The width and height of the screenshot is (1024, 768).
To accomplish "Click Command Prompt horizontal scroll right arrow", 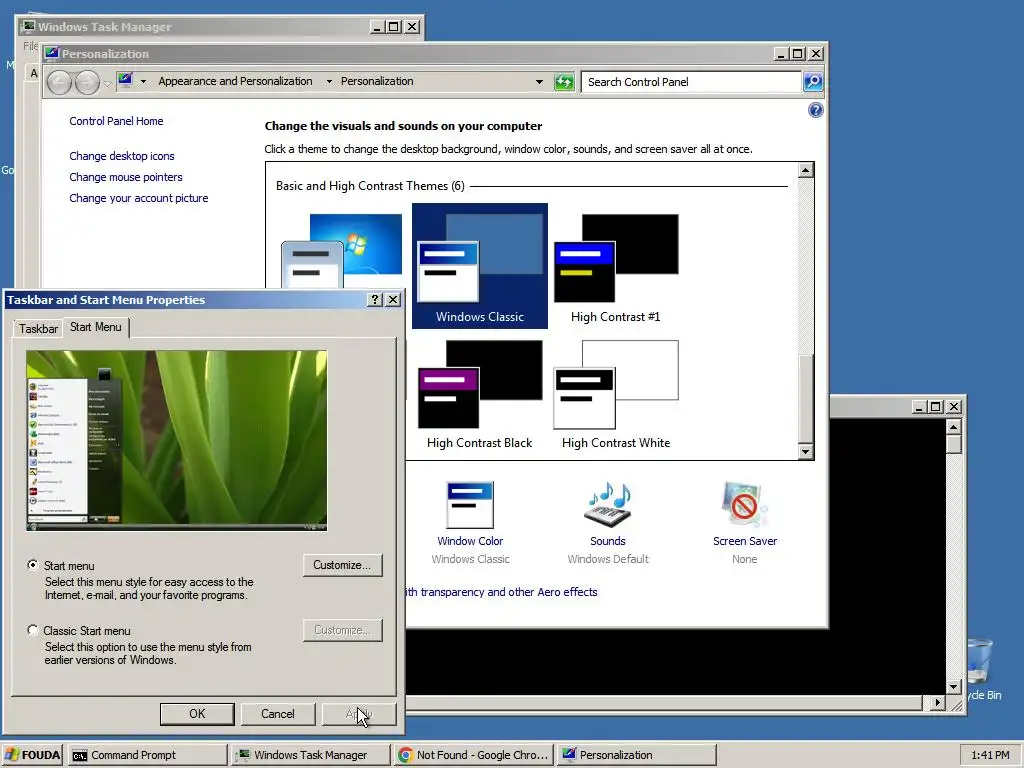I will [x=937, y=703].
